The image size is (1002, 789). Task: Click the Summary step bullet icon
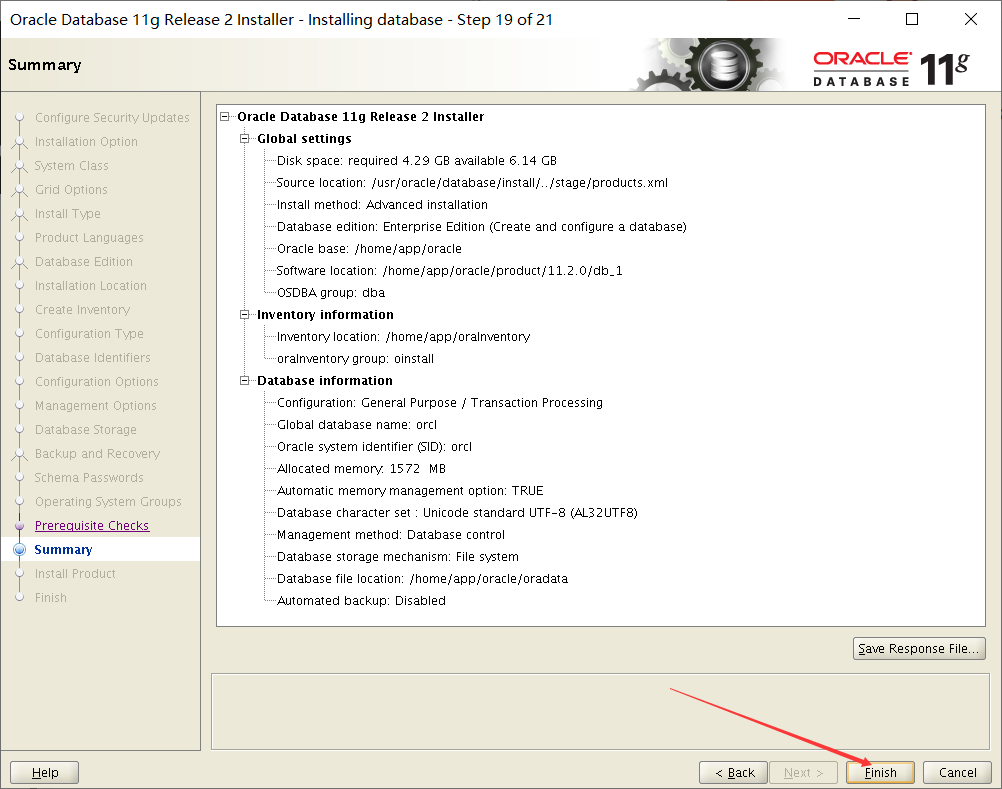20,549
